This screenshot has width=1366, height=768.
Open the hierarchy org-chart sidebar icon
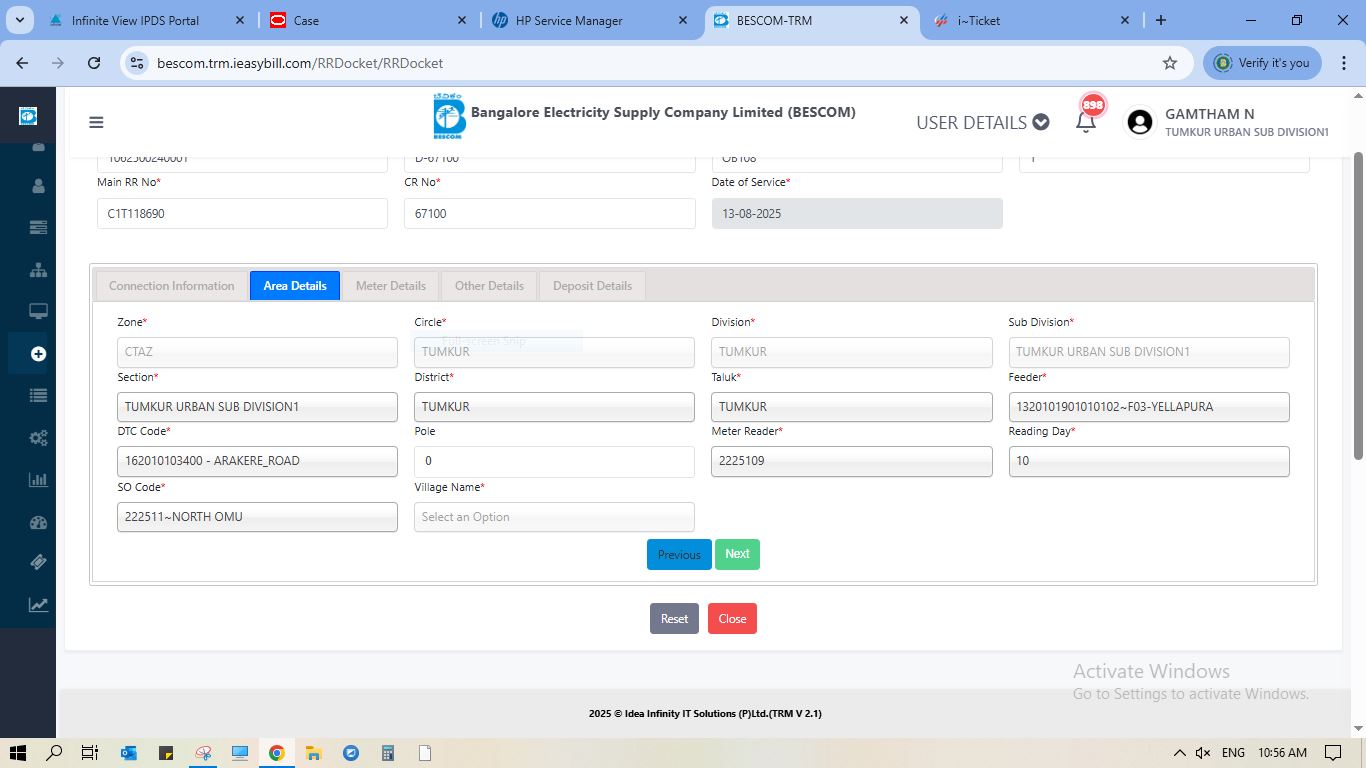click(x=38, y=270)
